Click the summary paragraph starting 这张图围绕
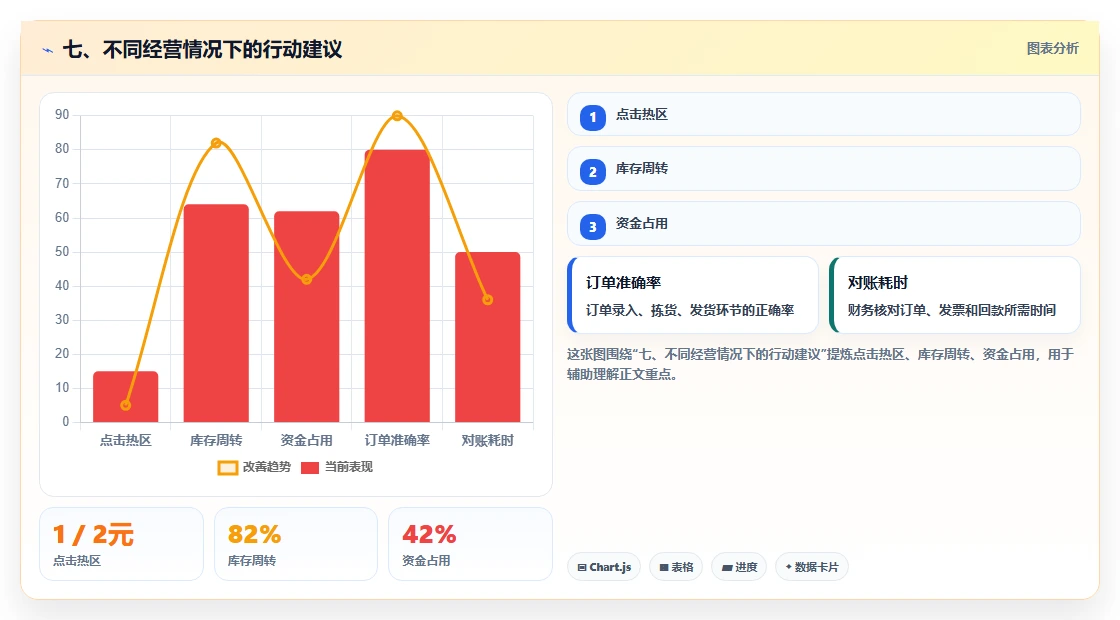The width and height of the screenshot is (1120, 620). (x=820, y=364)
